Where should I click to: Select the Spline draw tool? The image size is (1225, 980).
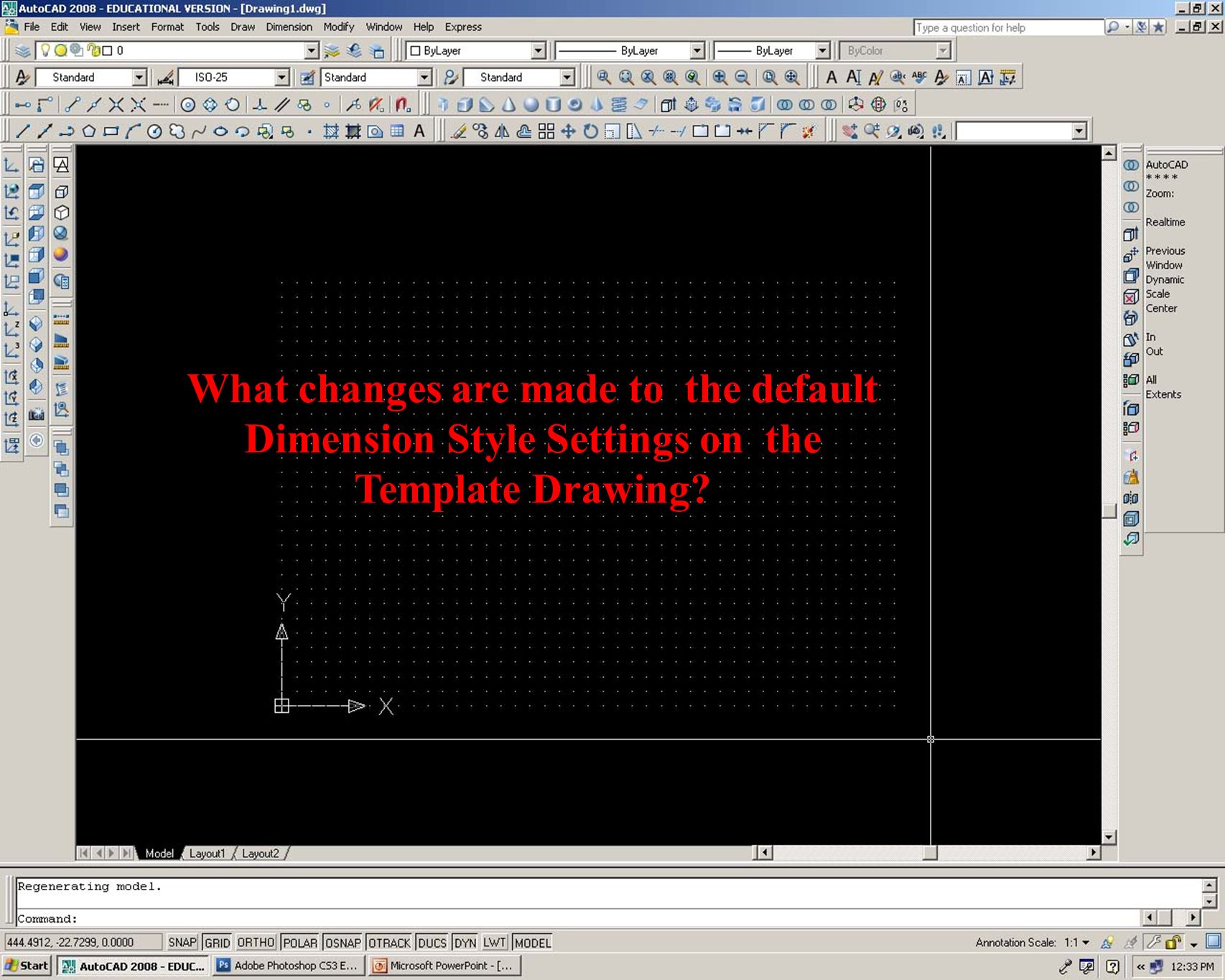[x=199, y=131]
